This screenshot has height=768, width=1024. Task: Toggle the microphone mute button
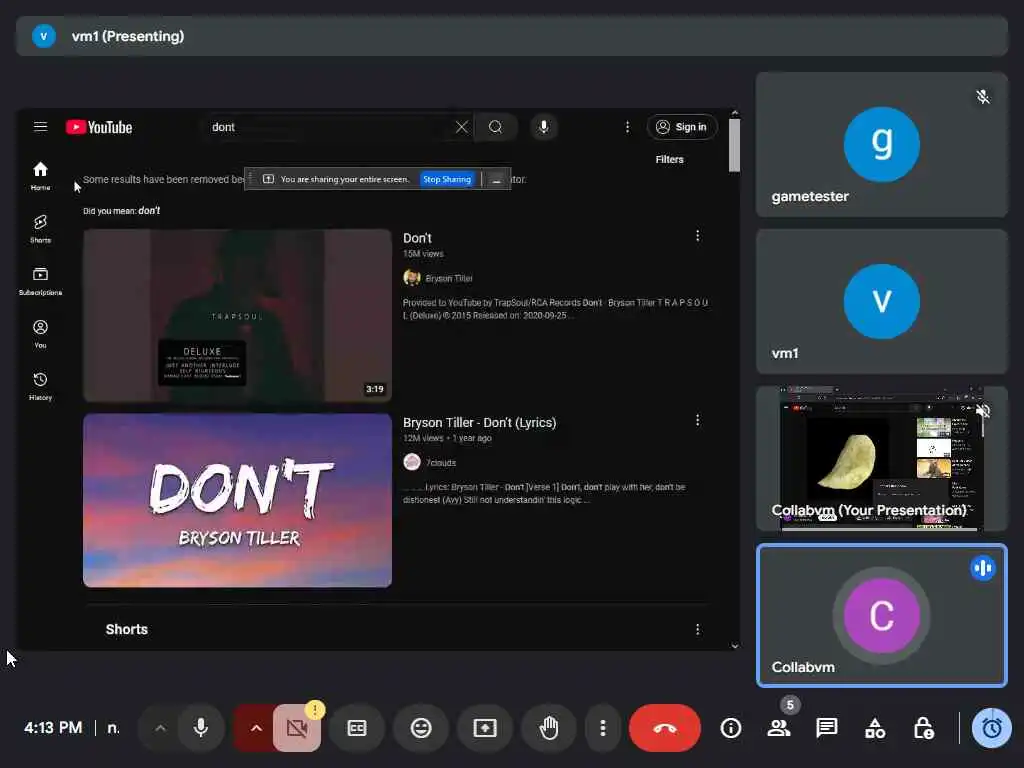(201, 728)
